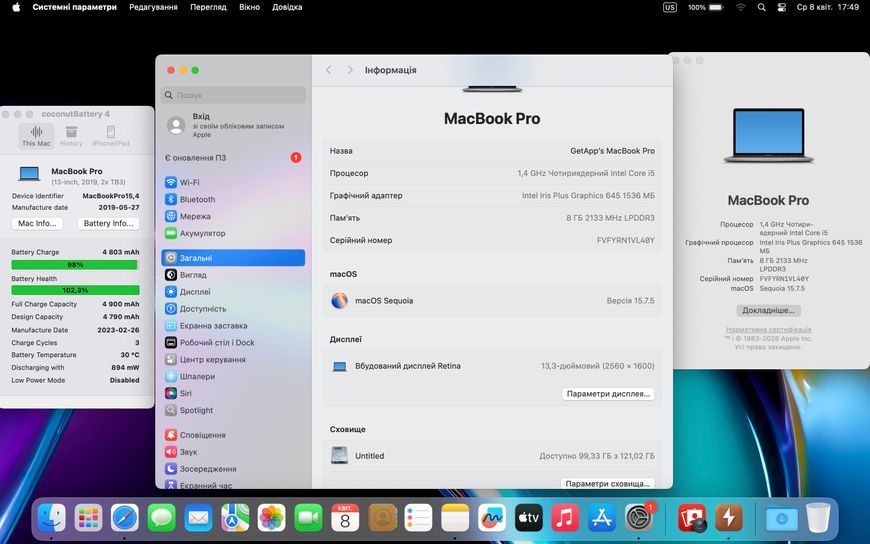Switch to This Mac tab in coconutBattery

36,136
